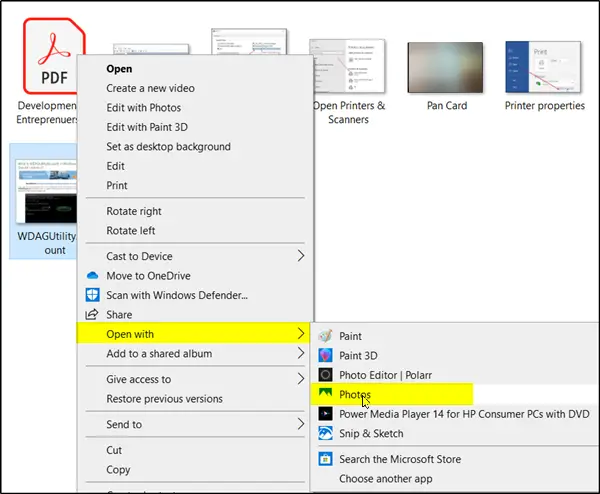
Task: Expand the Cast to Device submenu arrow
Action: 301,256
